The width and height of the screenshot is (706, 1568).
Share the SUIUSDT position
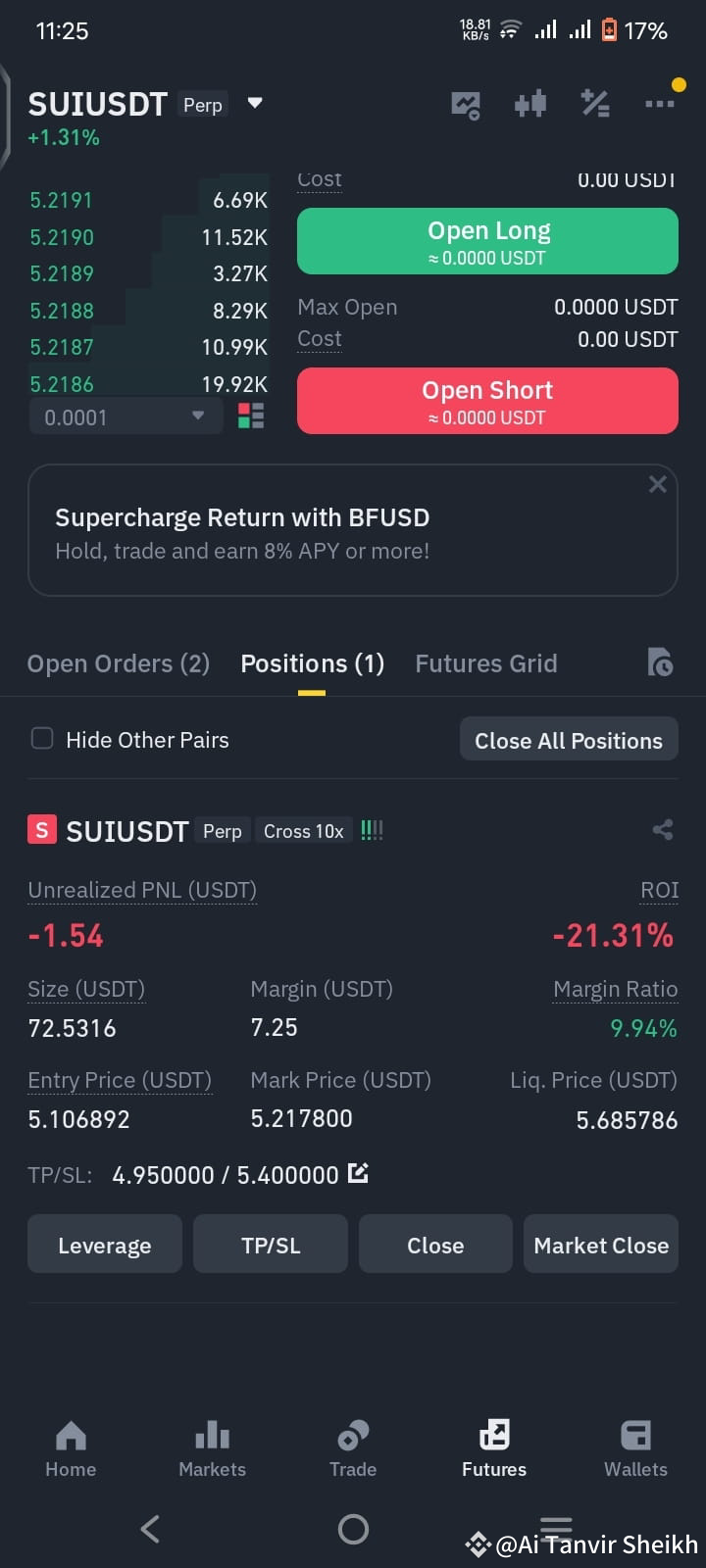663,830
